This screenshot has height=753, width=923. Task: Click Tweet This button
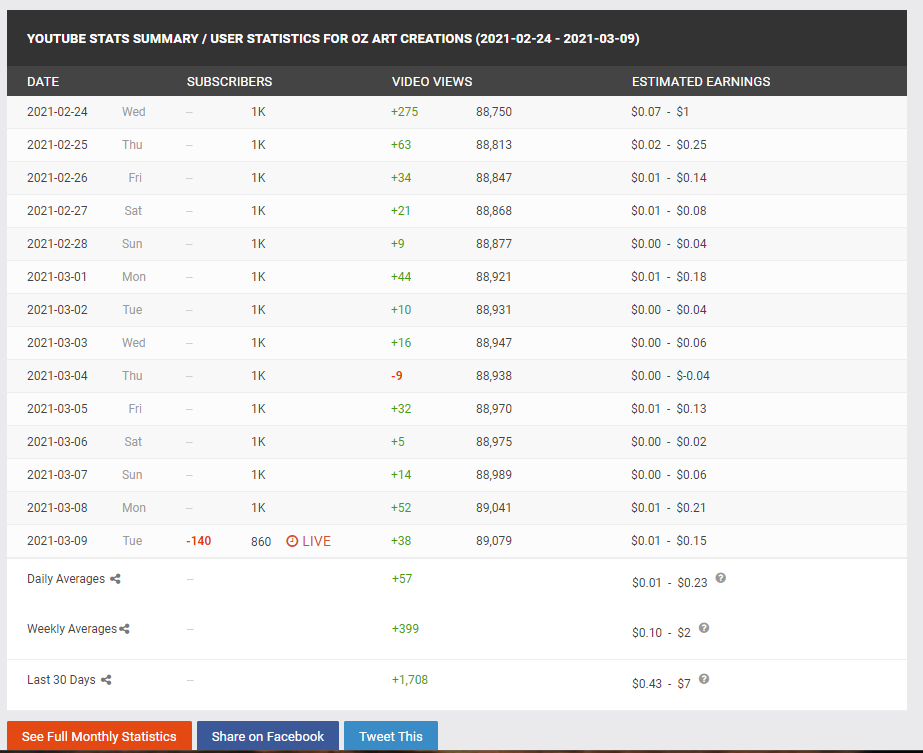click(x=391, y=736)
